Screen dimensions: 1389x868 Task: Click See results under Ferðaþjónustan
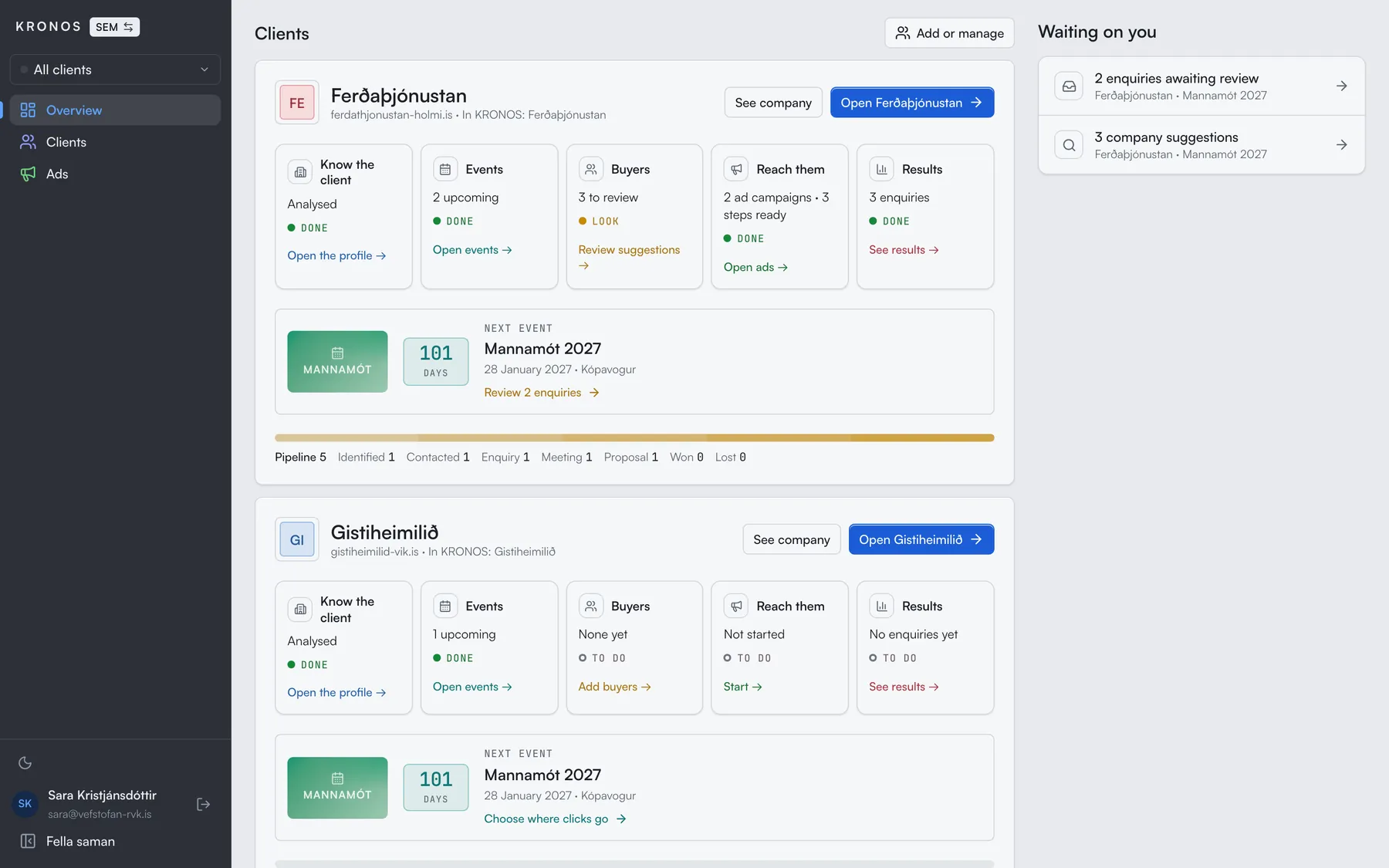pos(904,250)
